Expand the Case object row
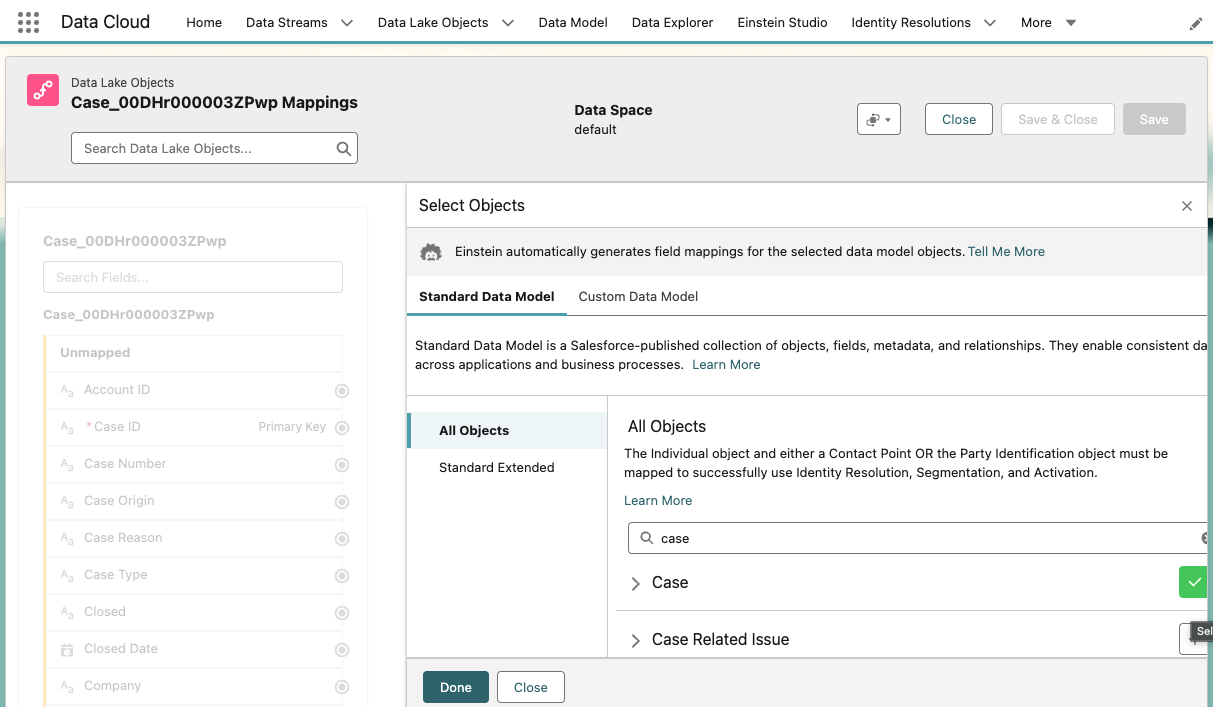Screen dimensions: 1213x707 point(635,583)
